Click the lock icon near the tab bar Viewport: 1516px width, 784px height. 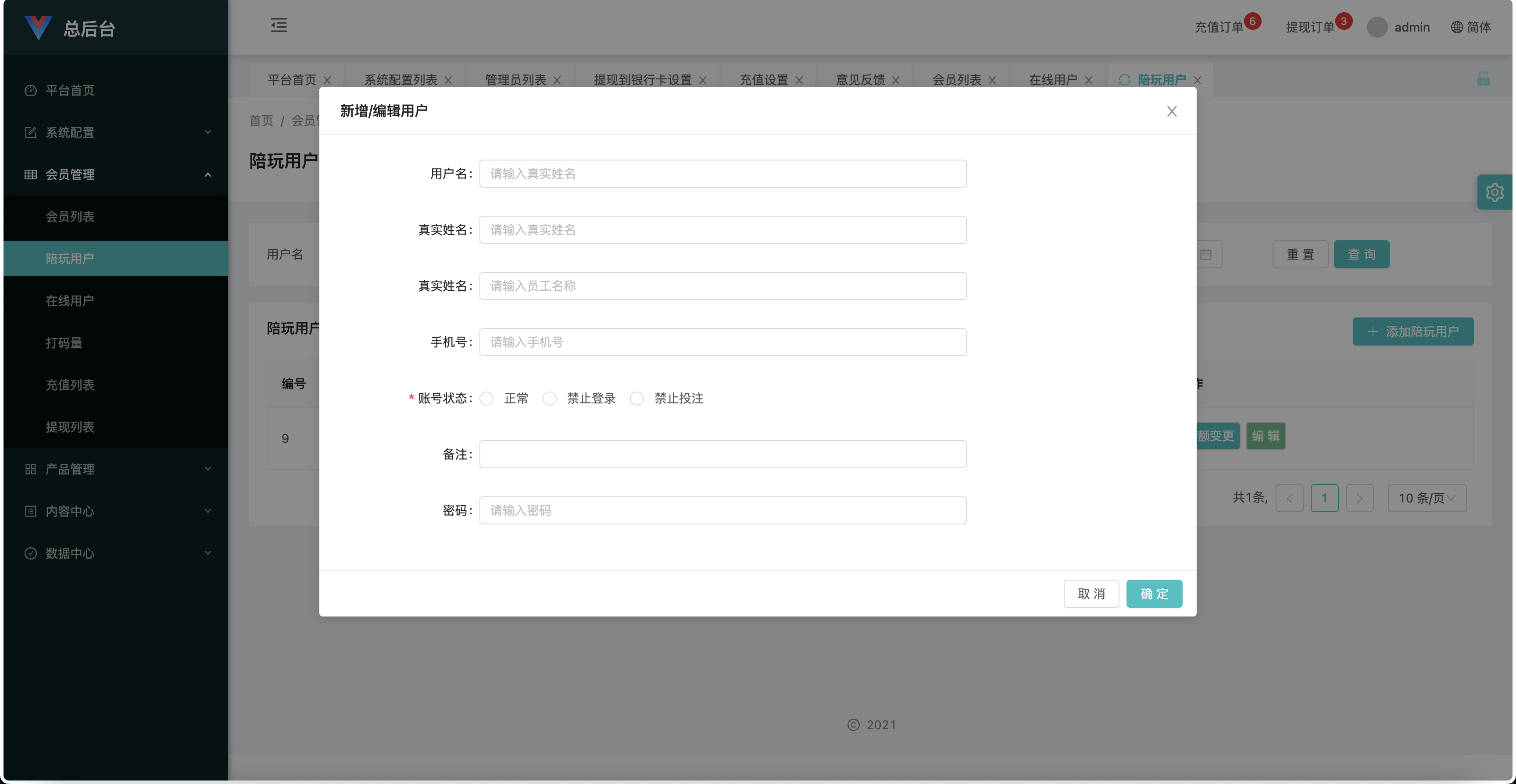[1484, 79]
